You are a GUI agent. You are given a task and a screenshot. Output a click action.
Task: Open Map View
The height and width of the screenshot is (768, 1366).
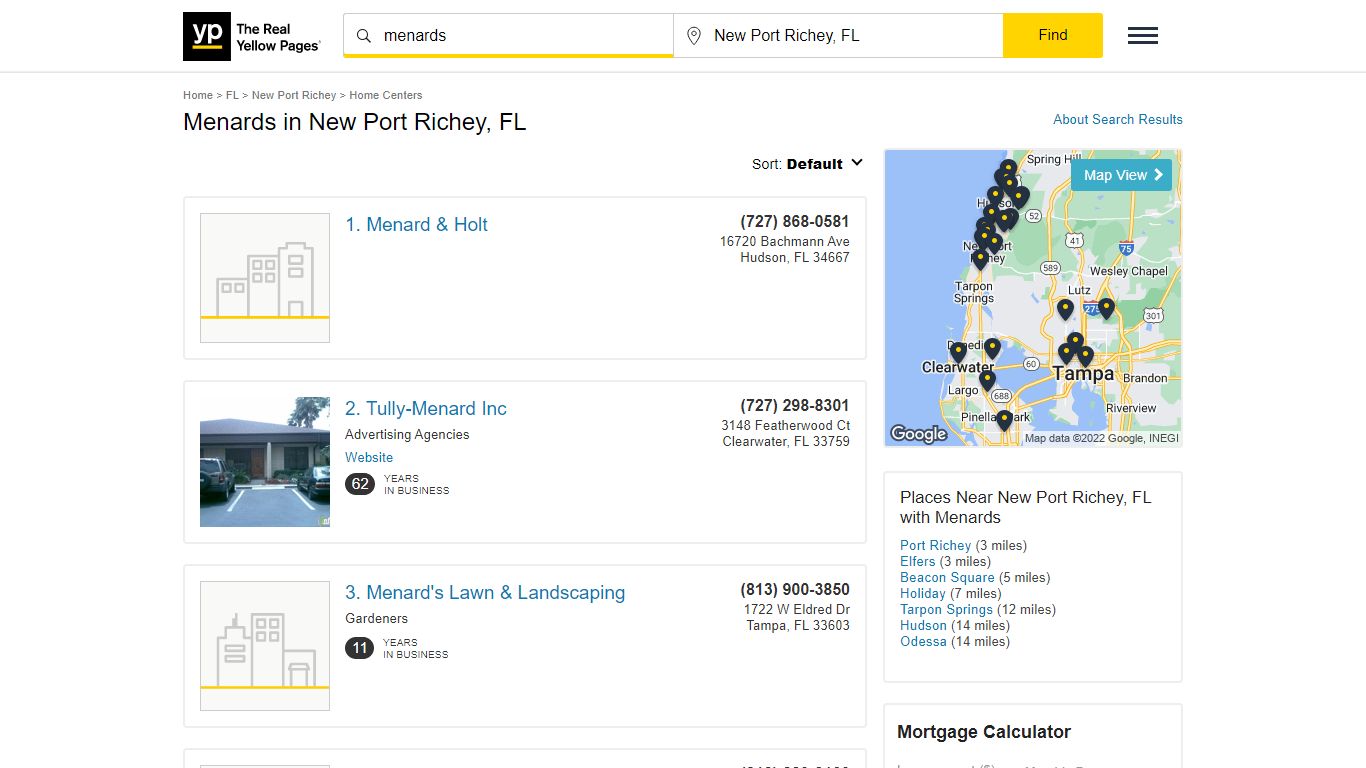tap(1122, 175)
